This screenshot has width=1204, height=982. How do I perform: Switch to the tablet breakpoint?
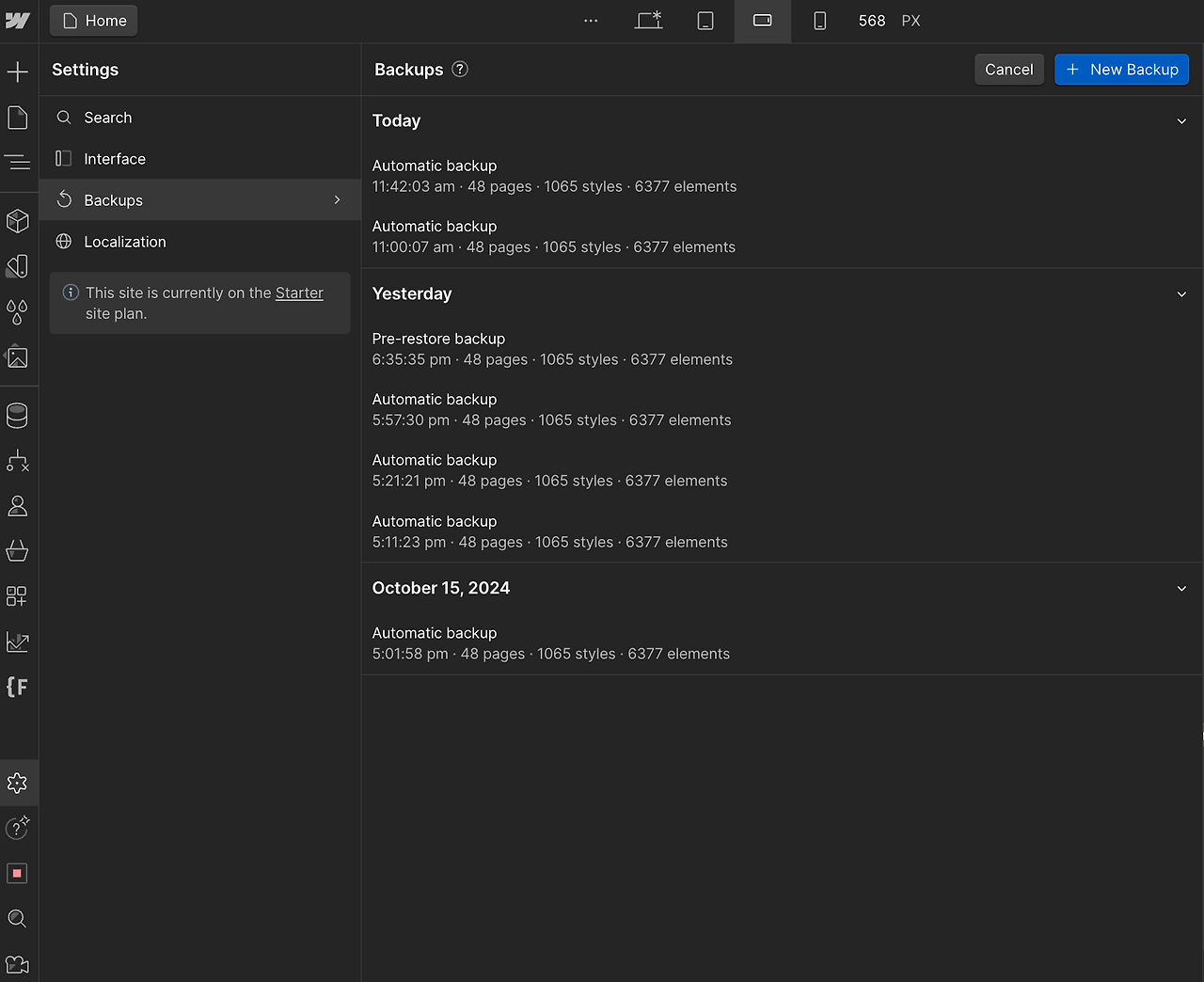705,21
